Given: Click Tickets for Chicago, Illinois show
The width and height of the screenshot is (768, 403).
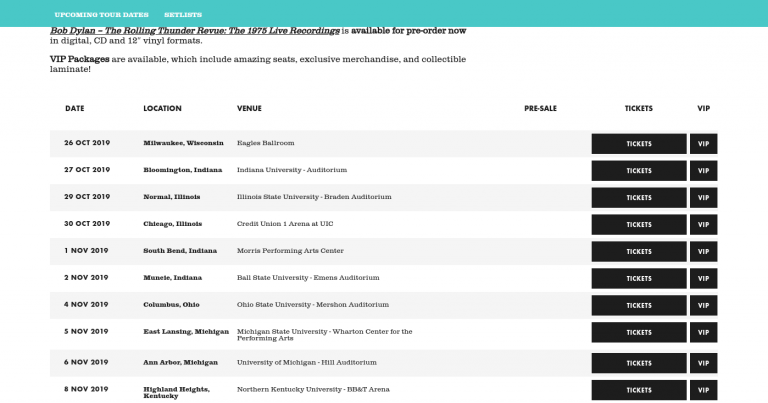Looking at the screenshot, I should 638,225.
